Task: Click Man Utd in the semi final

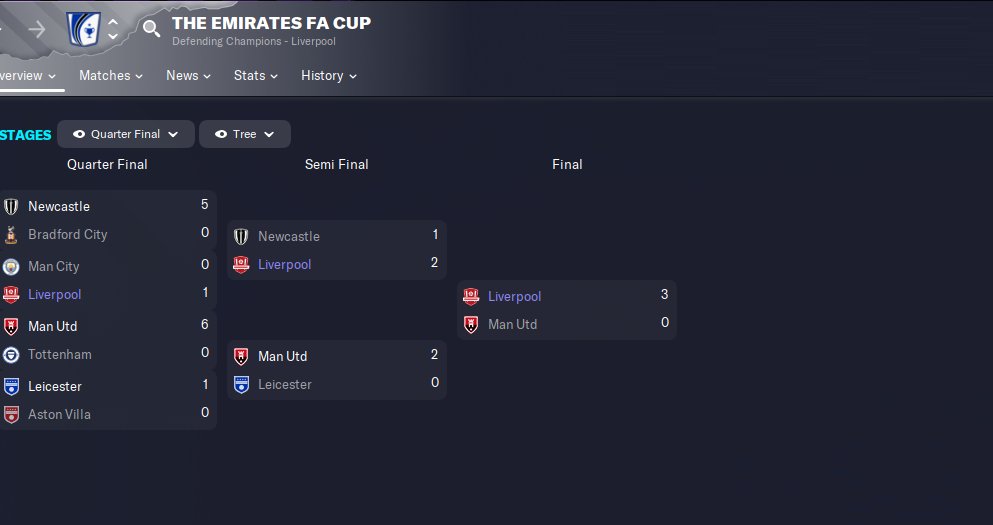Action: click(282, 357)
